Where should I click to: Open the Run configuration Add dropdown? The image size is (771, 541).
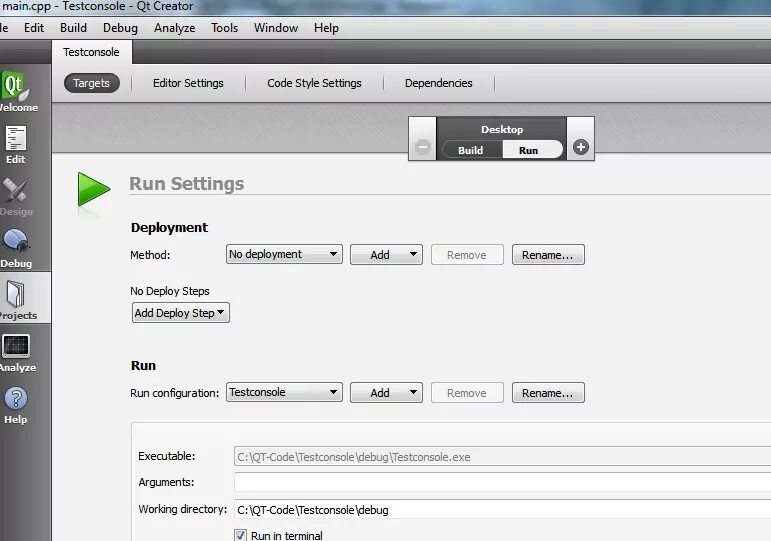(386, 393)
